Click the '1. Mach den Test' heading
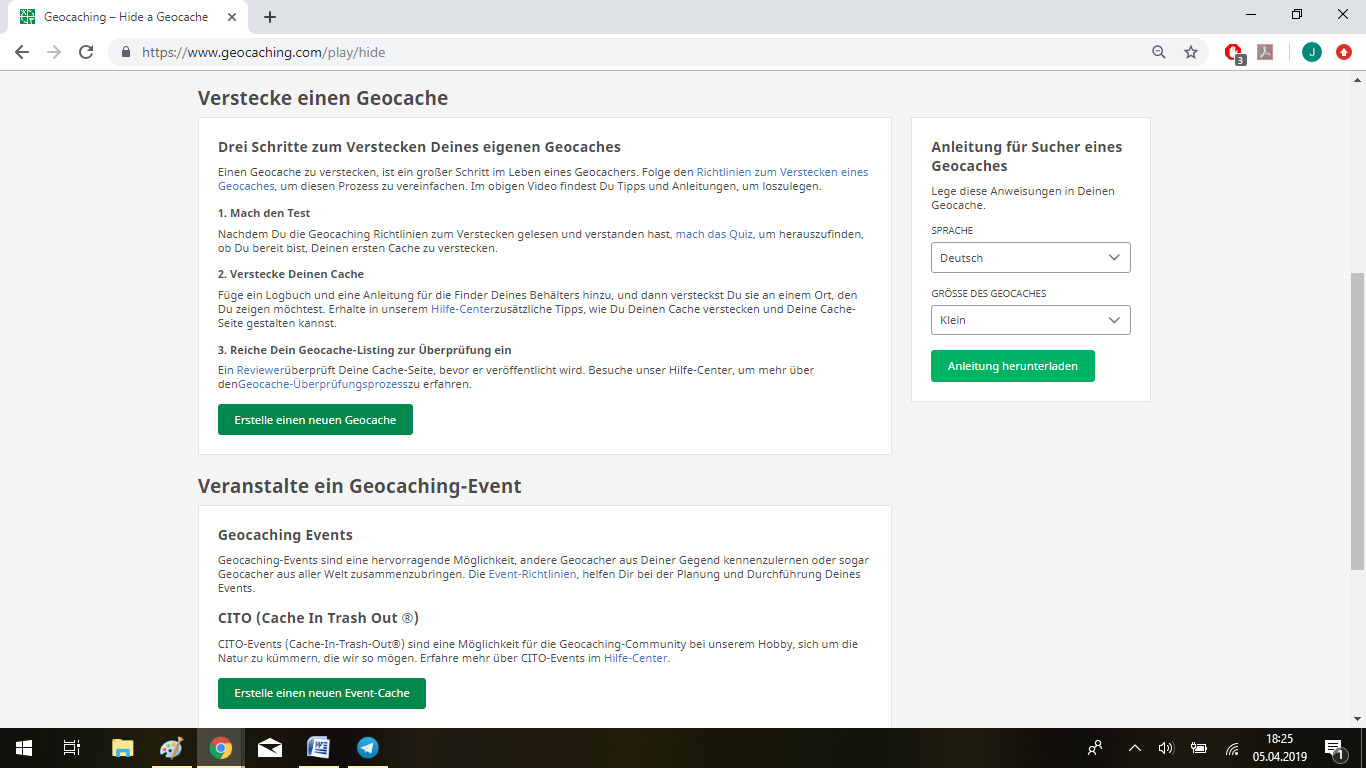This screenshot has height=772, width=1366. (264, 213)
